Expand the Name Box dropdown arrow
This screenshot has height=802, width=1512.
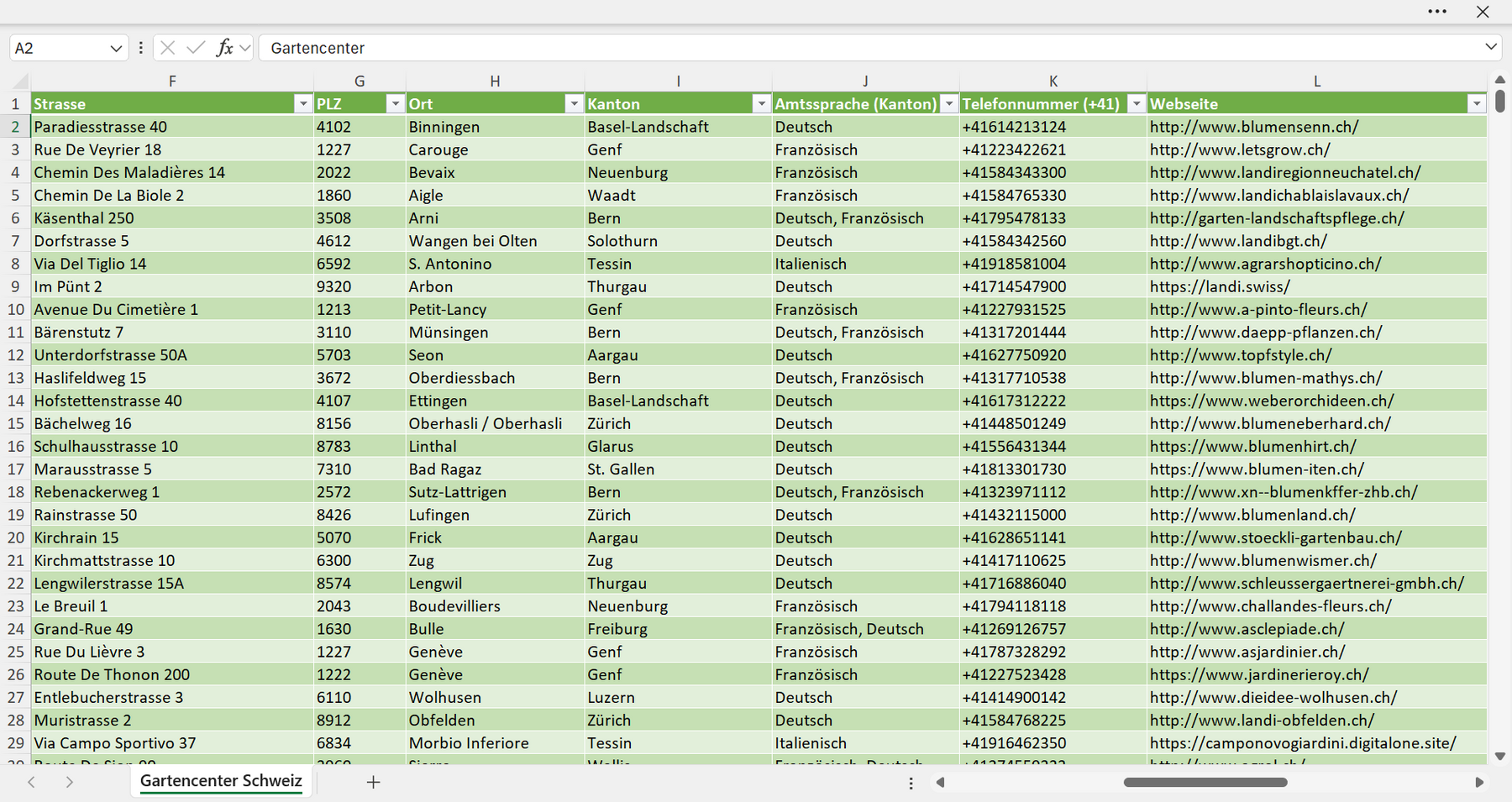[116, 49]
